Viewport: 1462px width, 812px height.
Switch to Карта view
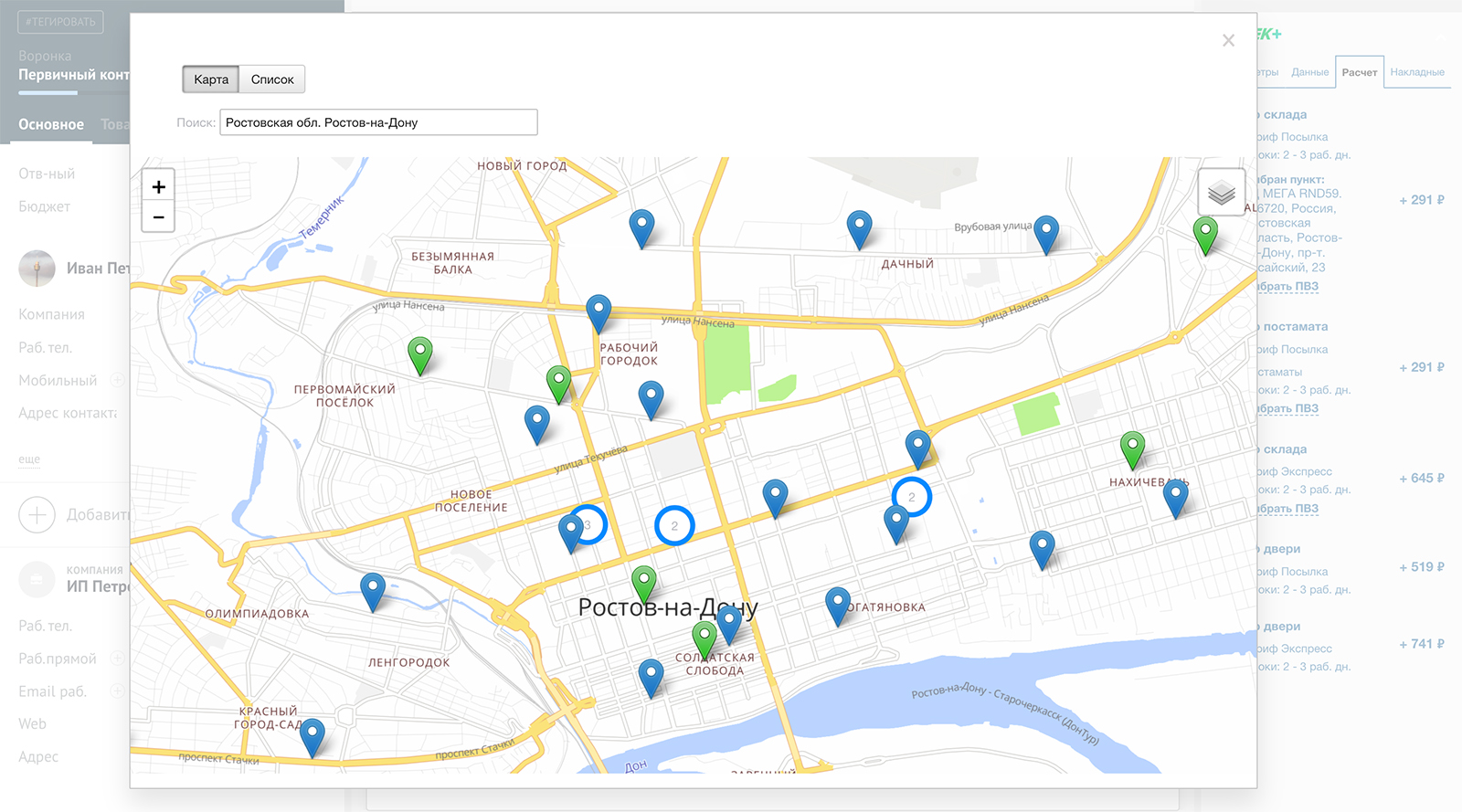coord(211,79)
